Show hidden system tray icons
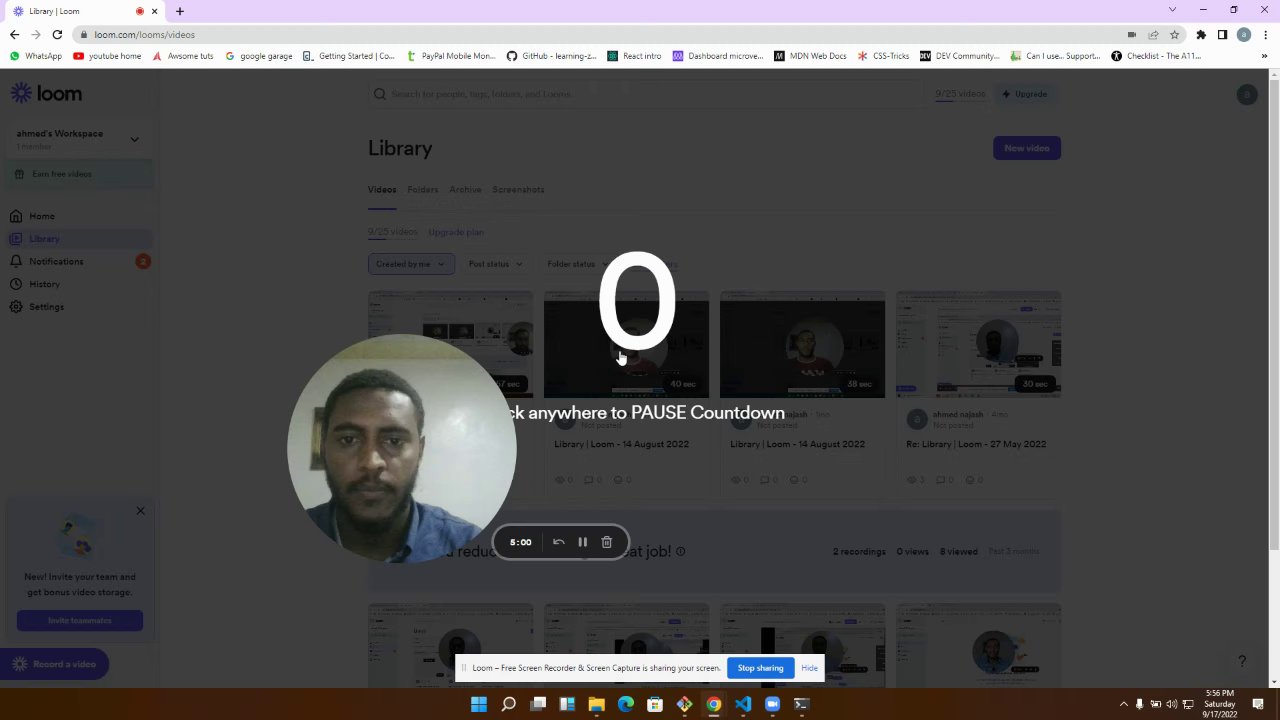 pyautogui.click(x=1123, y=704)
